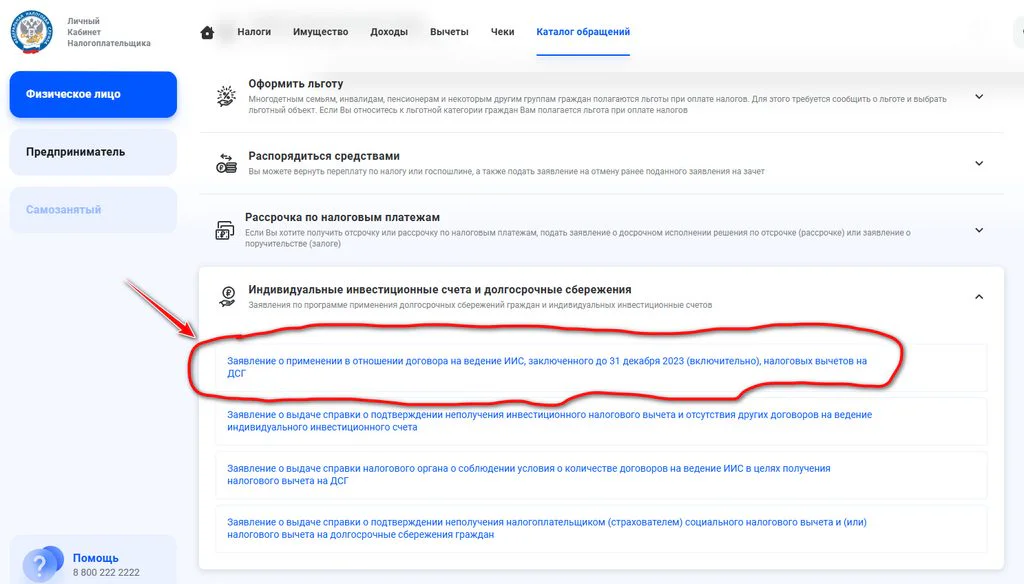Select the Каталог обращений tab
Viewport: 1024px width, 584px height.
click(583, 31)
